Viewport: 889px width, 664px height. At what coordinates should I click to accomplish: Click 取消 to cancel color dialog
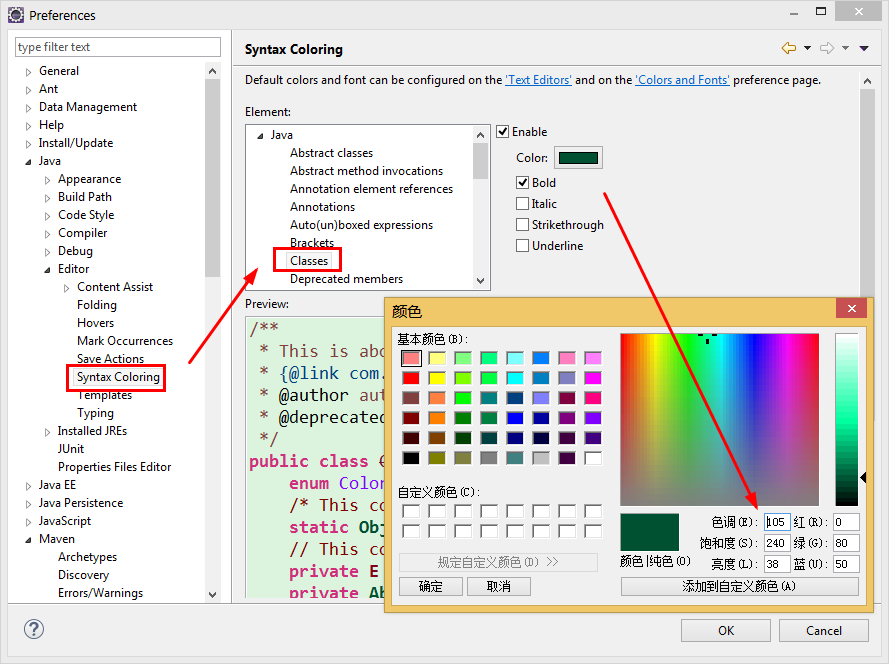pyautogui.click(x=499, y=586)
